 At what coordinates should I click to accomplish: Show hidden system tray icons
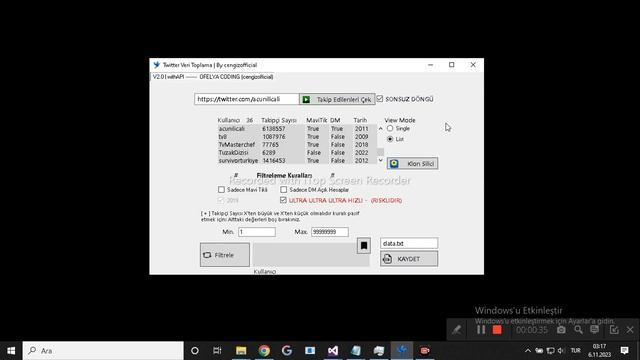(528, 351)
